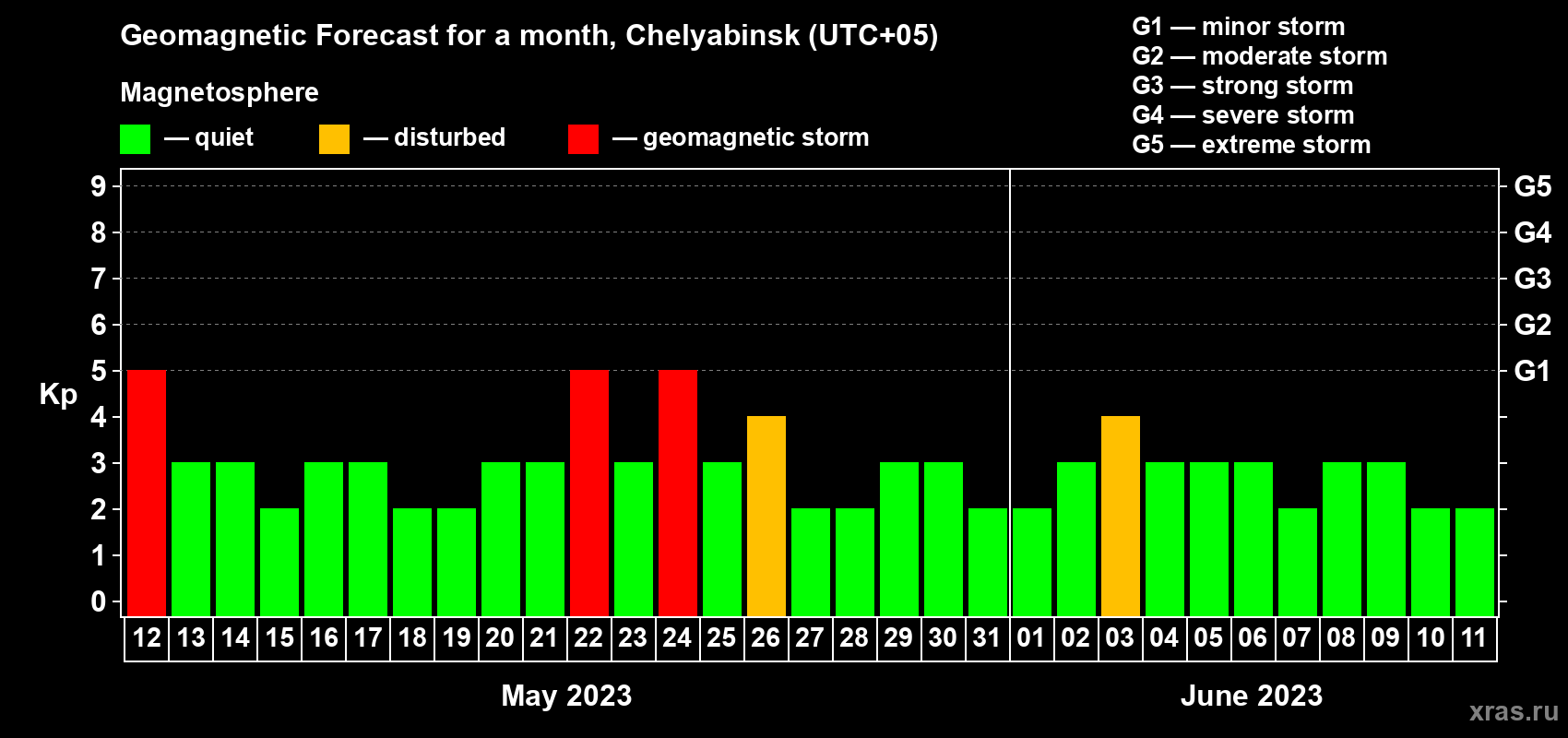Click Kp value 9 on left axis
The width and height of the screenshot is (1568, 738).
[x=99, y=186]
